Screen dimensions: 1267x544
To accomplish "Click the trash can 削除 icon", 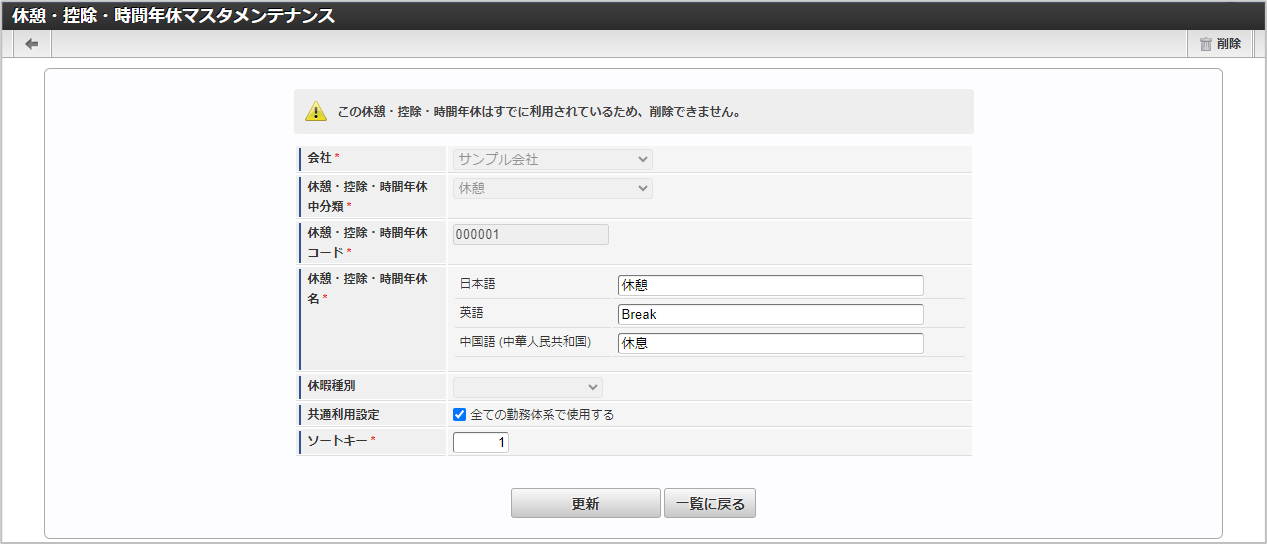I will 1206,44.
